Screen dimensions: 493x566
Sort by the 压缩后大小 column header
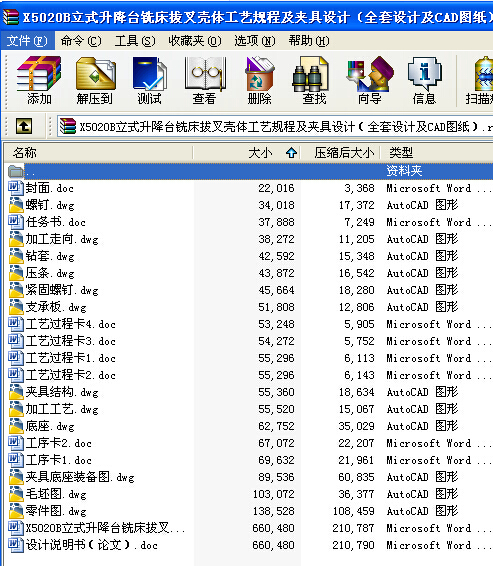tap(341, 153)
